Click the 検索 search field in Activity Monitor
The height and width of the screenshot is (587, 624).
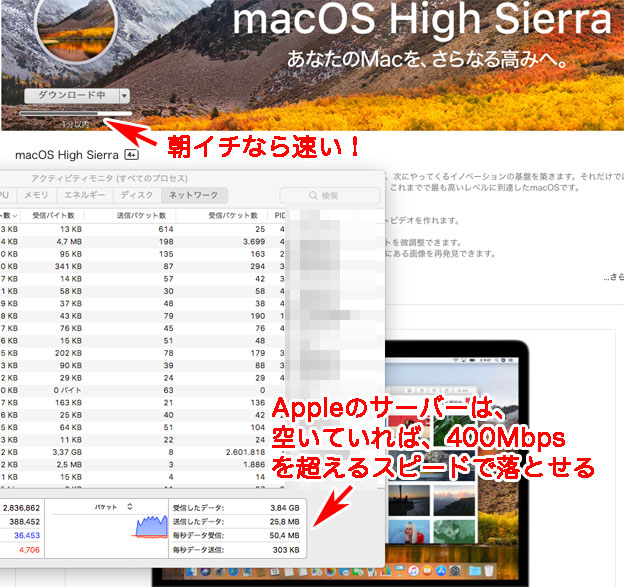click(330, 195)
